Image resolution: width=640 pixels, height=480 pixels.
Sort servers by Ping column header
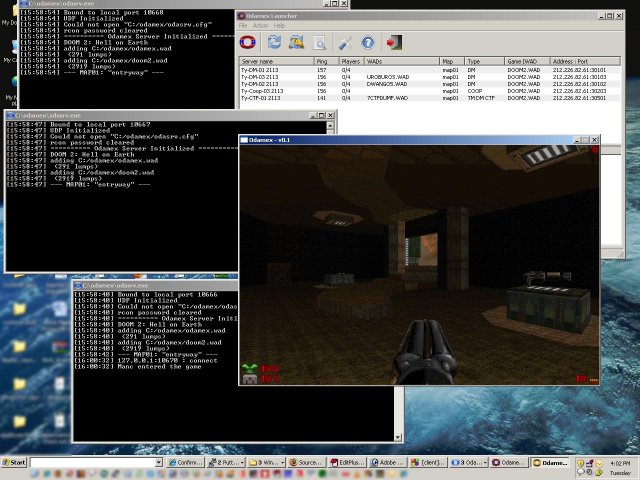coord(326,61)
